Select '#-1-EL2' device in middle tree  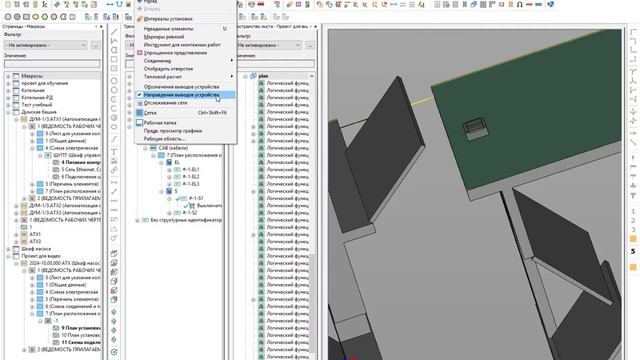point(191,177)
